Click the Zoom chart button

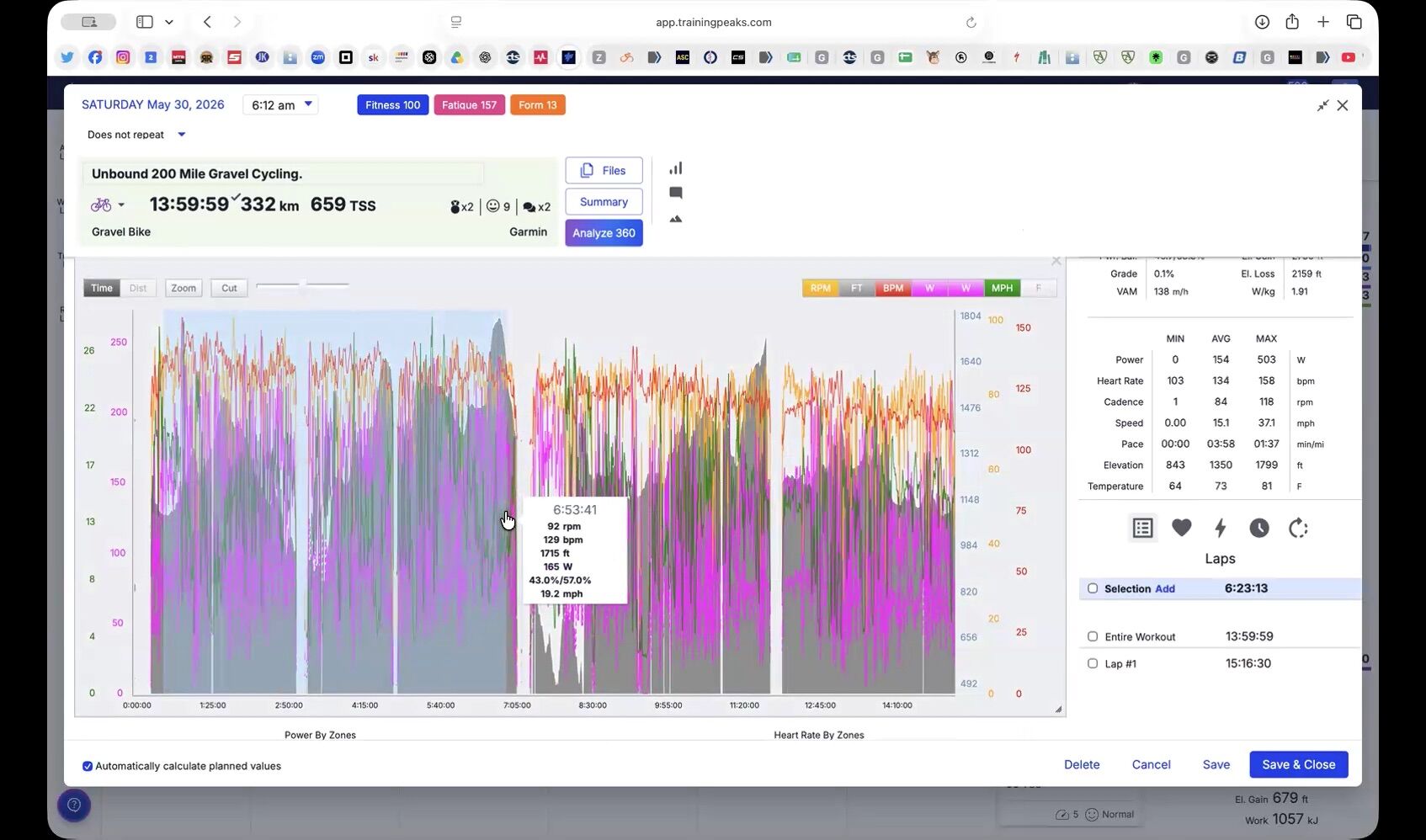coord(184,288)
